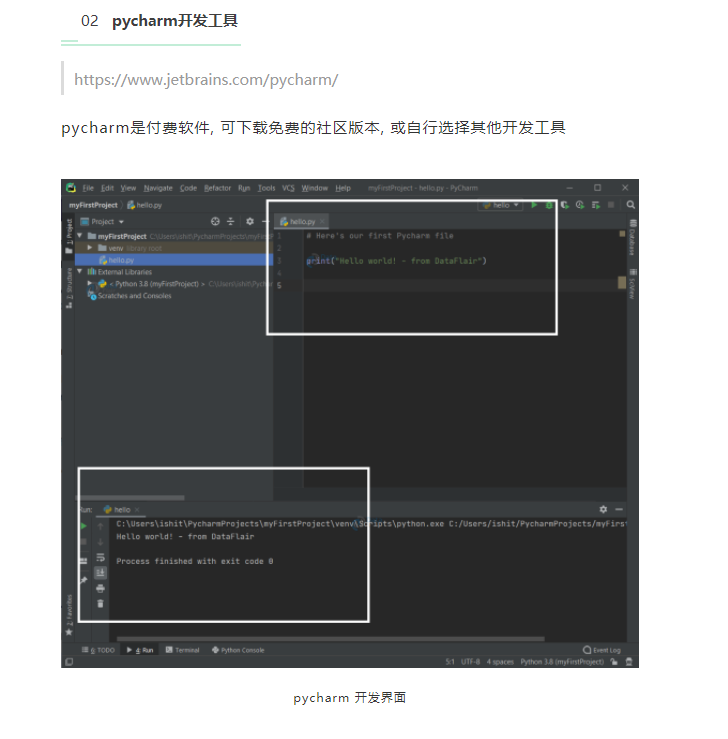Screen dimensions: 728x739
Task: Click Run with Coverage icon
Action: (564, 205)
